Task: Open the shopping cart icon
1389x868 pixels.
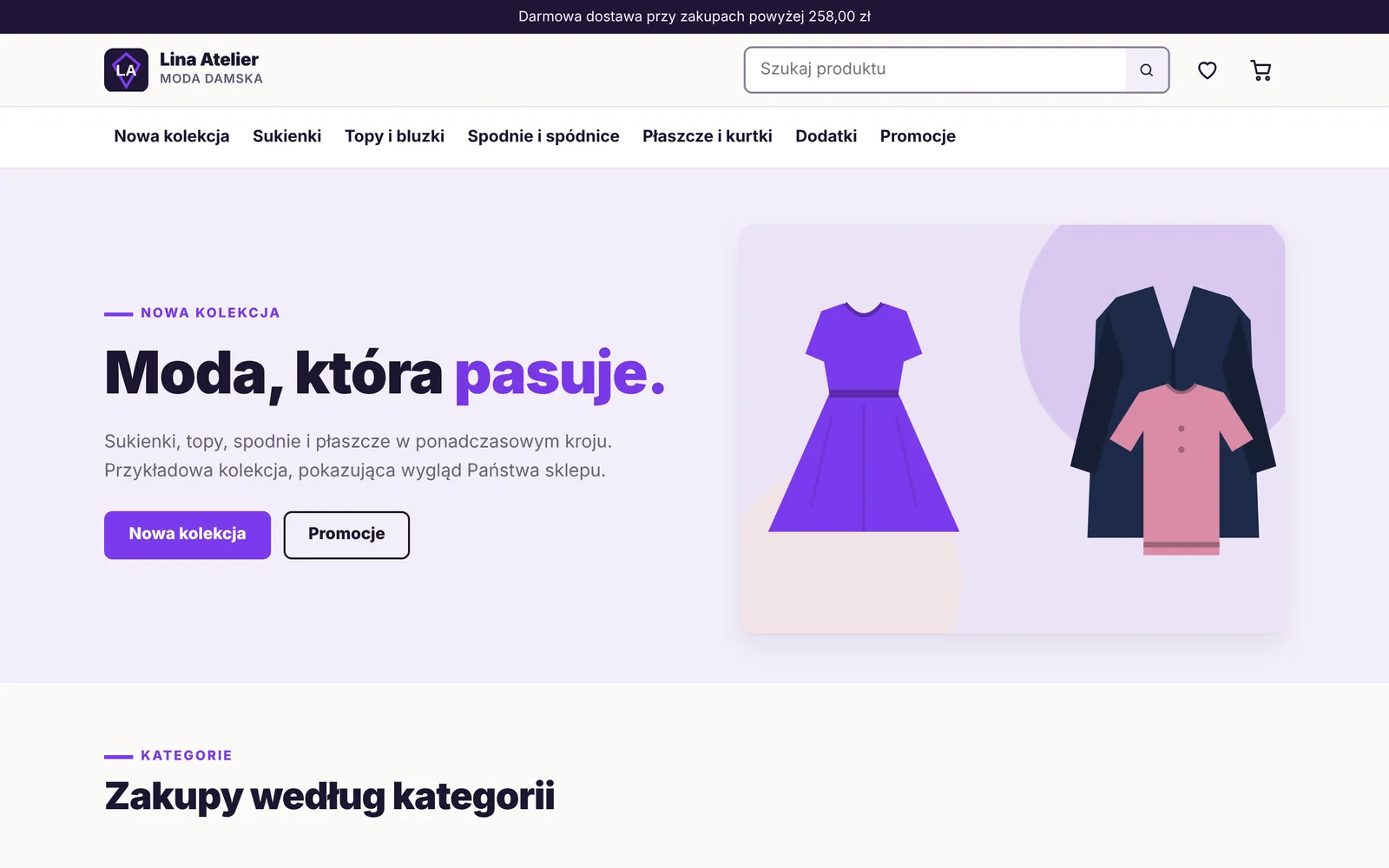Action: (1261, 70)
